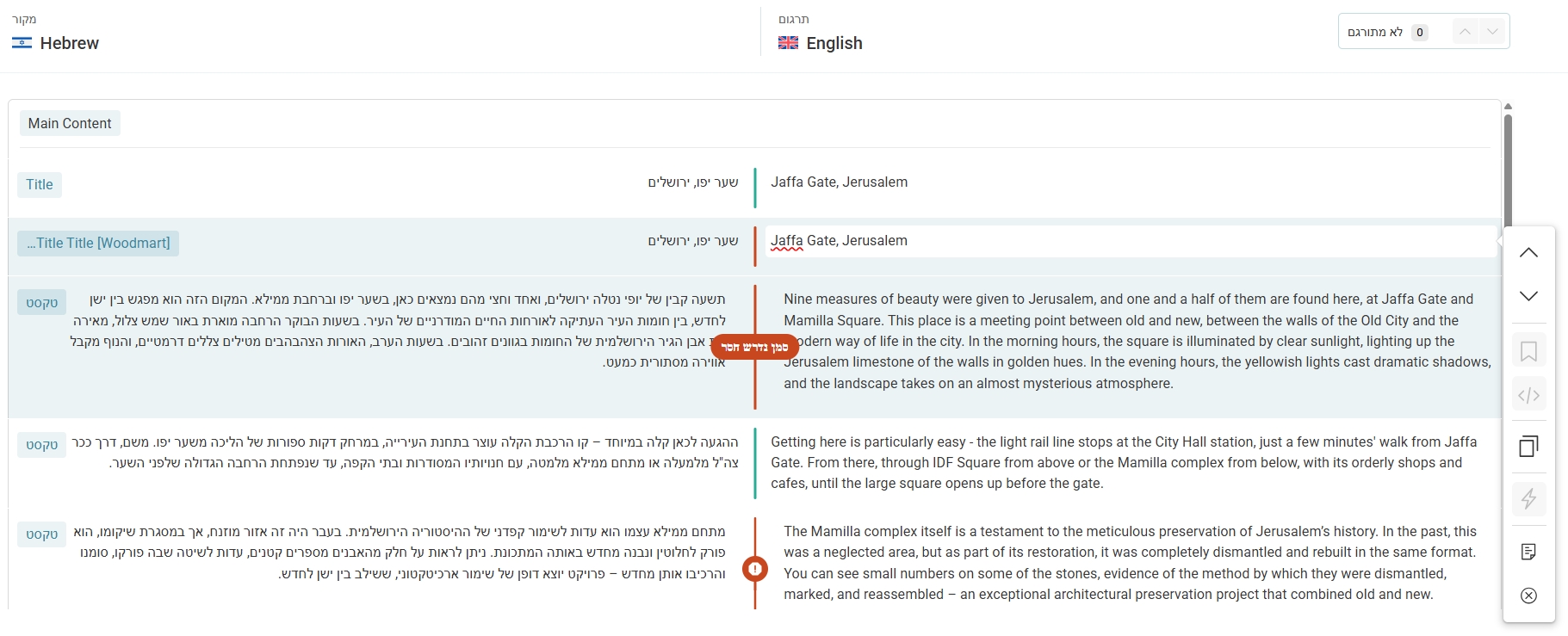Click the circled X clear icon

coord(1528,596)
